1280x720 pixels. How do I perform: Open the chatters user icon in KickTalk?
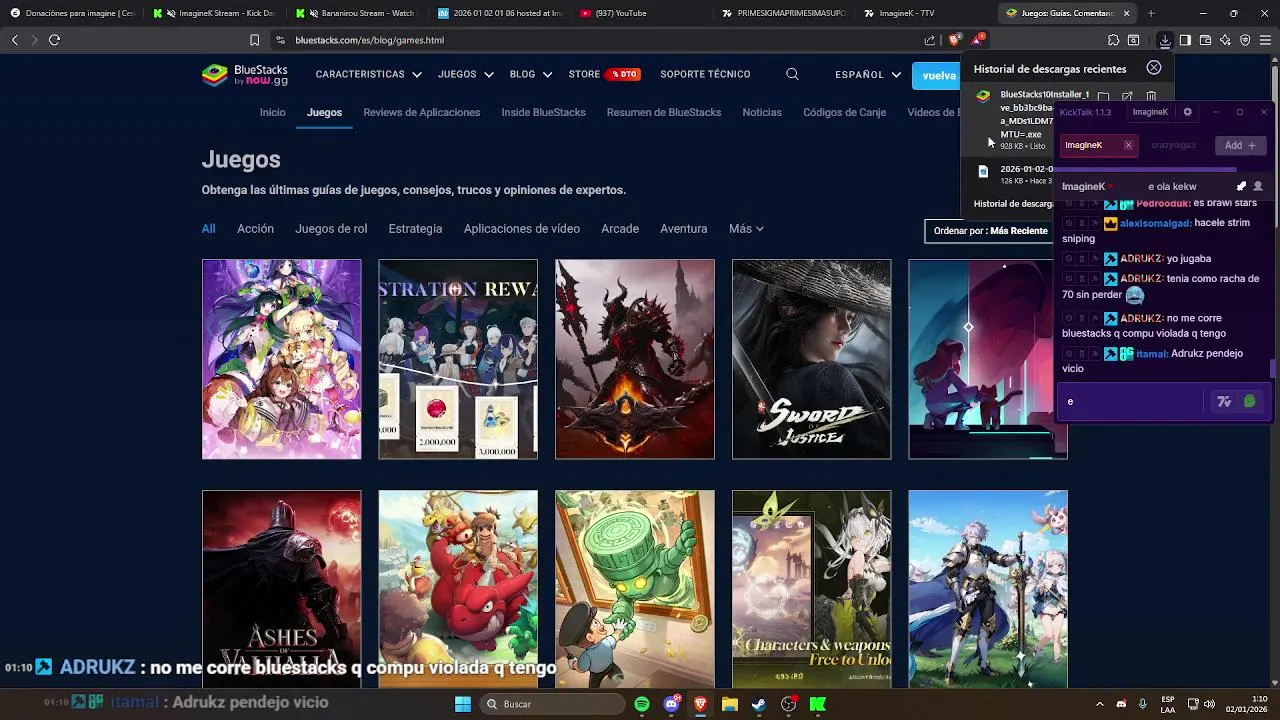coord(1258,186)
